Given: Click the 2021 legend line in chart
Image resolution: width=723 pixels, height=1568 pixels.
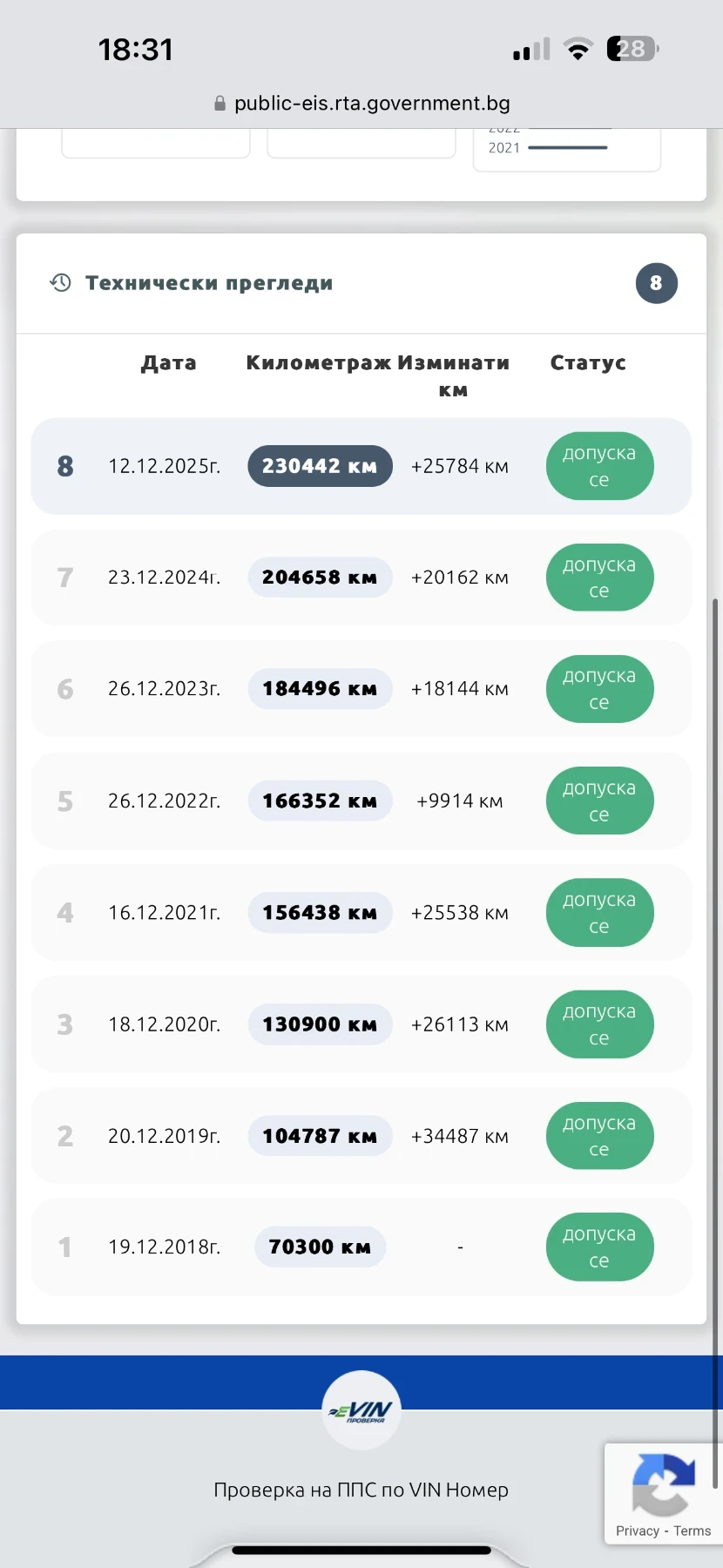Looking at the screenshot, I should (x=567, y=148).
